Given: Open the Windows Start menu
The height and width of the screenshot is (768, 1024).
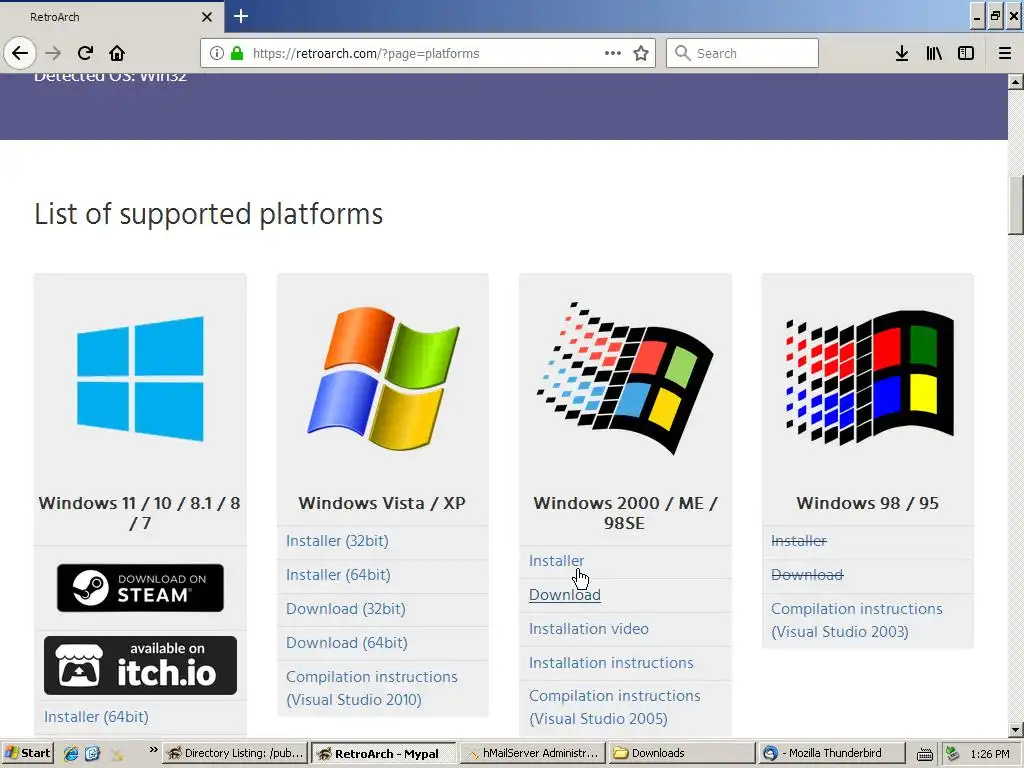Looking at the screenshot, I should (x=27, y=753).
